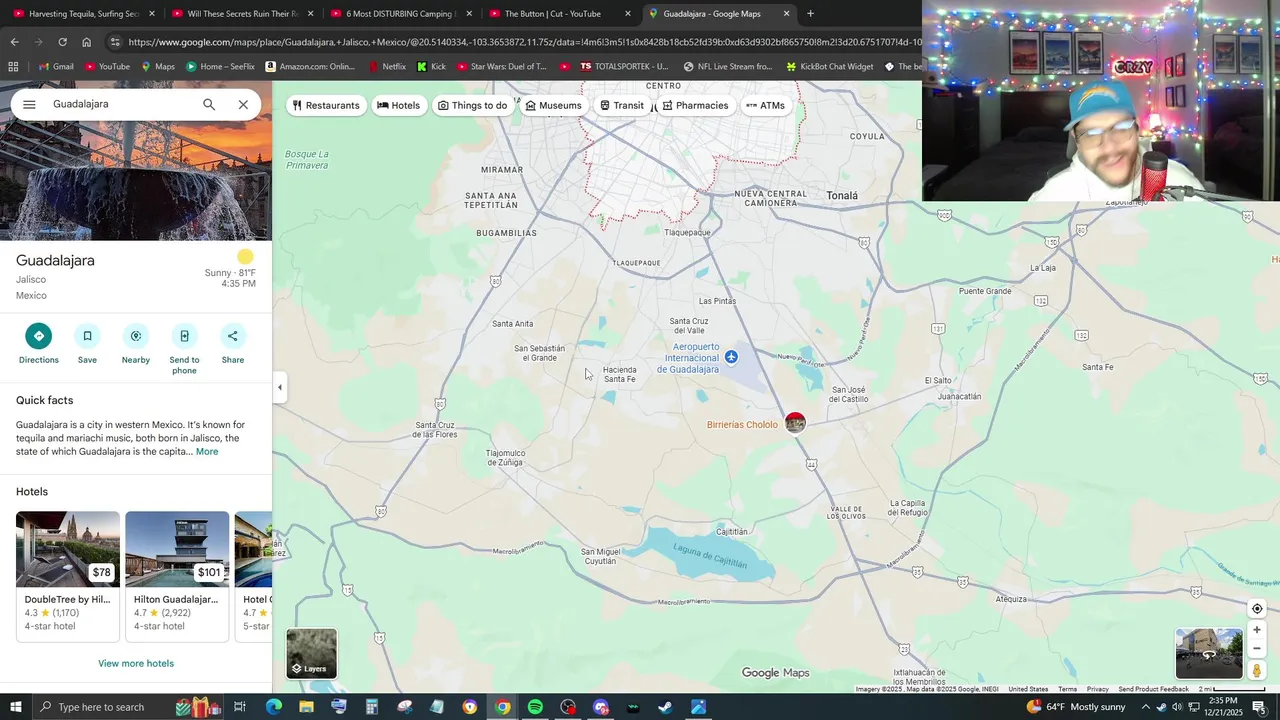Clear the Guadalajara search with the X
This screenshot has width=1280, height=720.
[243, 104]
